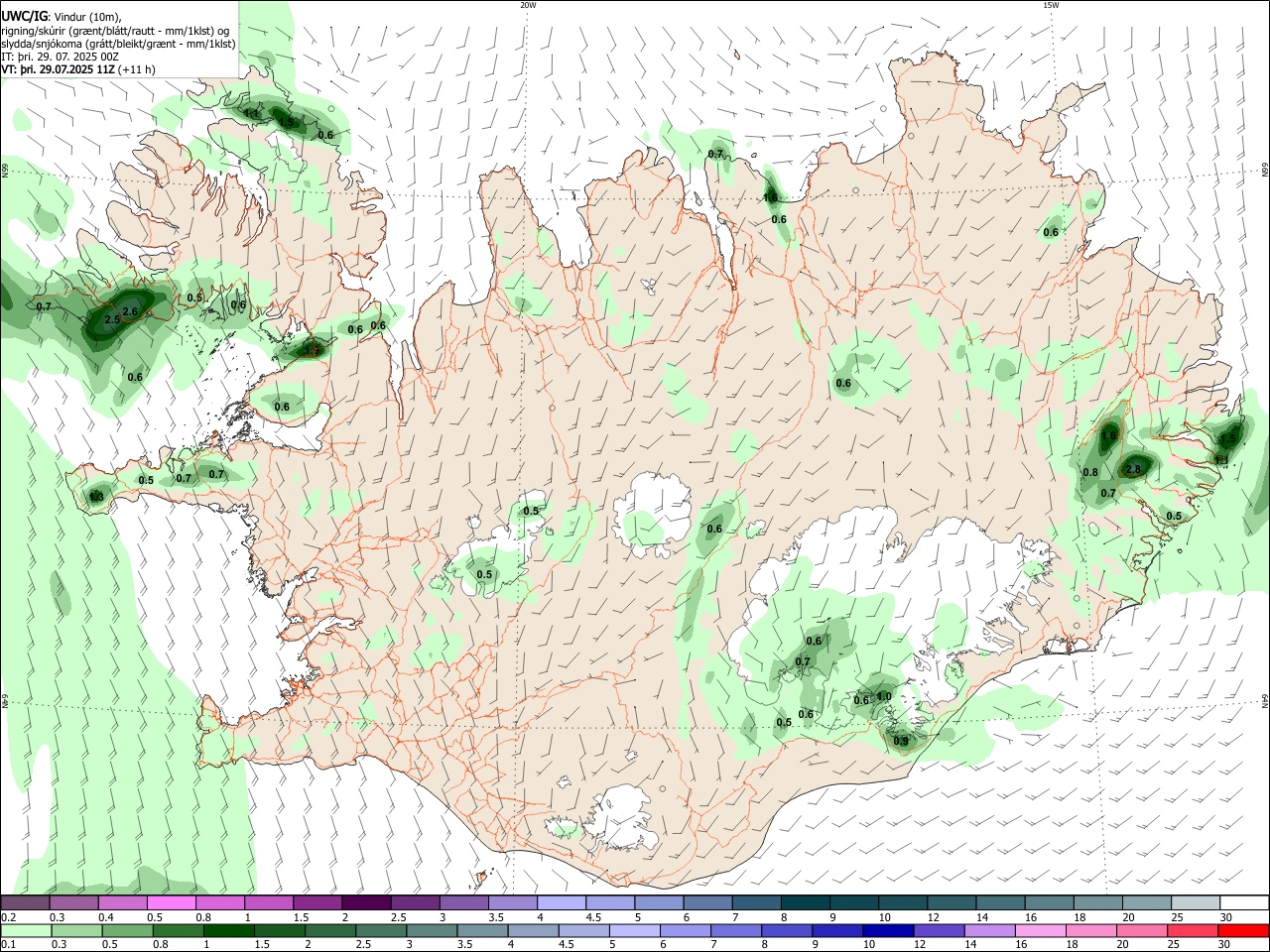This screenshot has height=952, width=1270.
Task: Click the number 12 on the upper scale
Action: tap(933, 917)
